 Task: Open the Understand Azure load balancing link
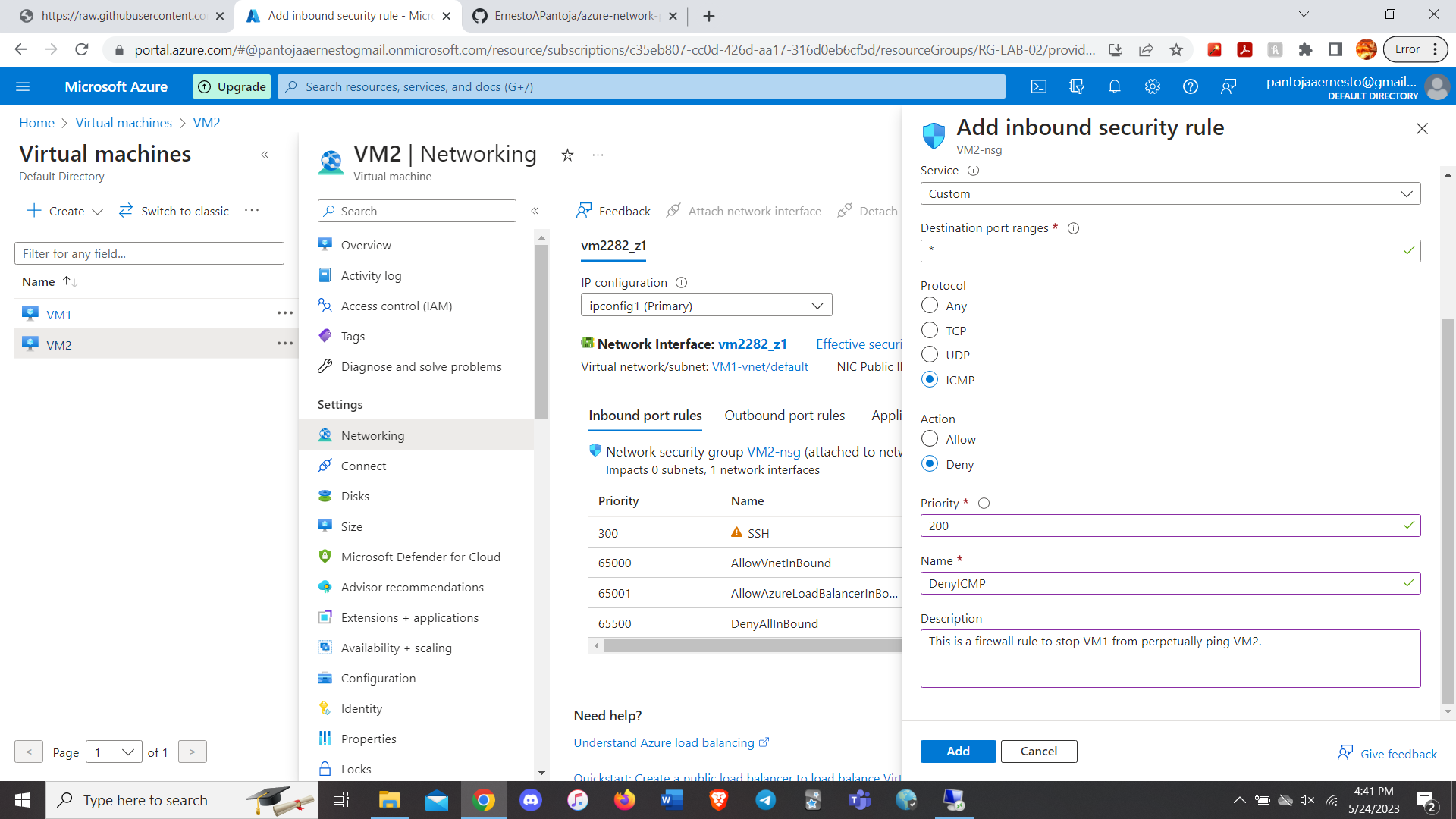click(x=664, y=742)
